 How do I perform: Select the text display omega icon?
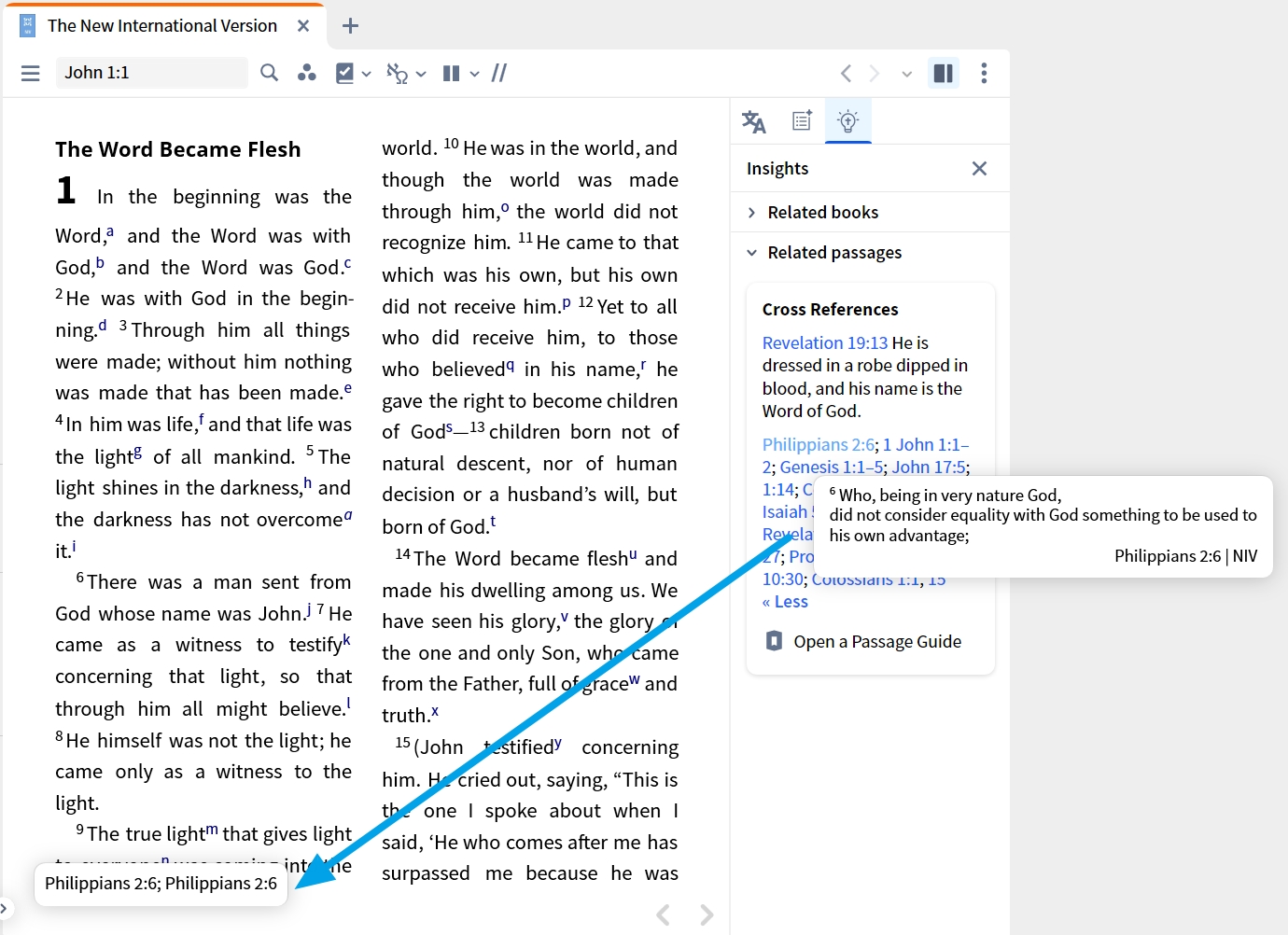pyautogui.click(x=399, y=72)
